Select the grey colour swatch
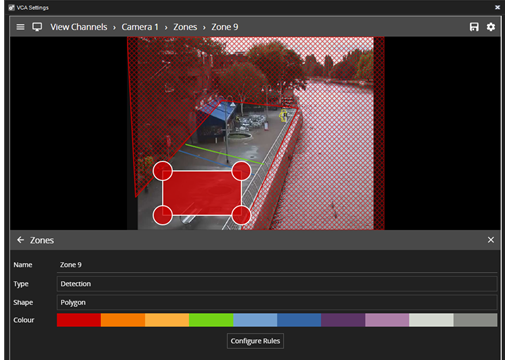The image size is (511, 364). pyautogui.click(x=475, y=320)
